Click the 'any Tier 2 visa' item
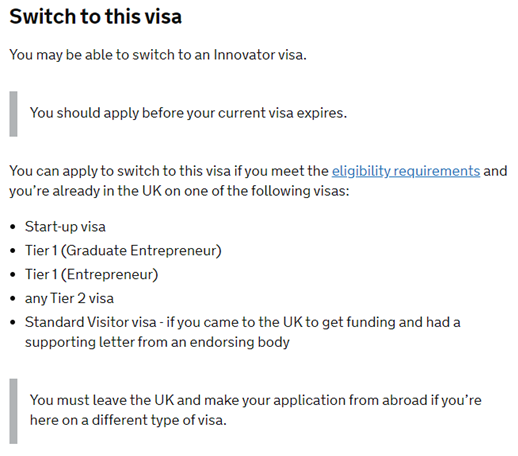 [69, 299]
